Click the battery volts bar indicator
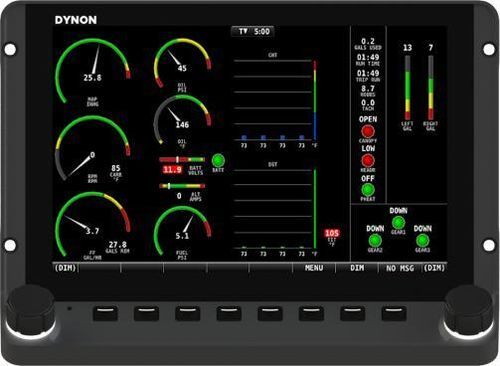 click(x=182, y=160)
